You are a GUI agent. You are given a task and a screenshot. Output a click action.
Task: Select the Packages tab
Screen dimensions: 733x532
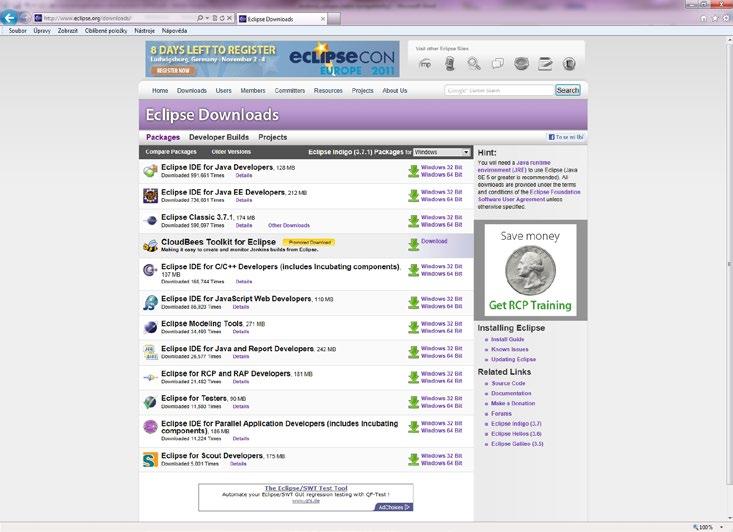coord(163,137)
